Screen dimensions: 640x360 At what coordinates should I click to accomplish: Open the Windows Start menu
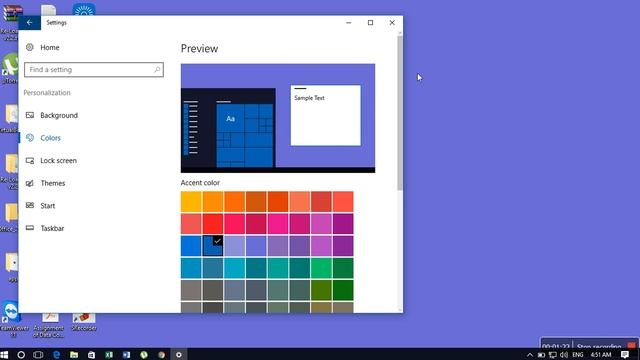[x=4, y=355]
